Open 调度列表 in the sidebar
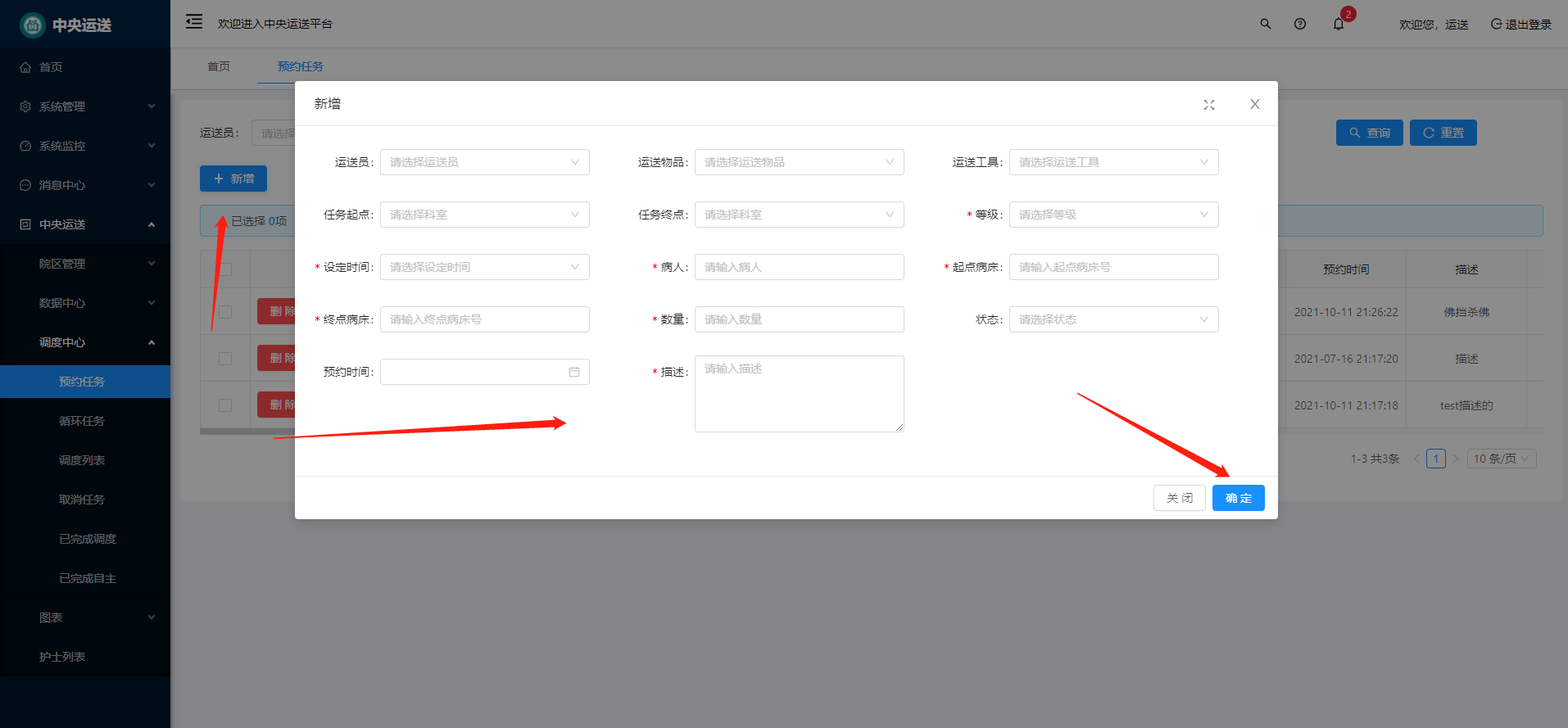Viewport: 1568px width, 728px height. [x=85, y=460]
